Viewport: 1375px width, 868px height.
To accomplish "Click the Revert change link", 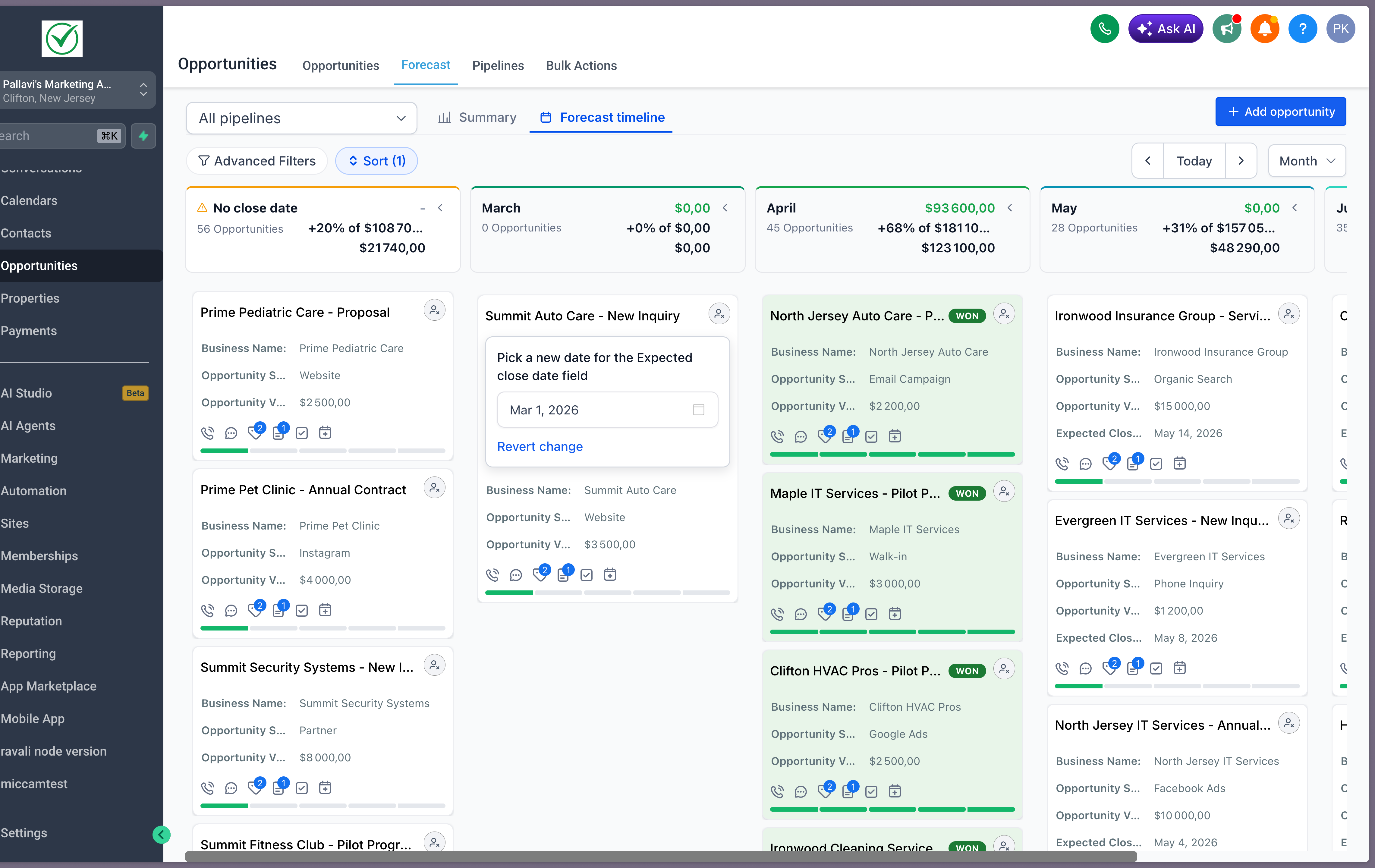I will [540, 447].
